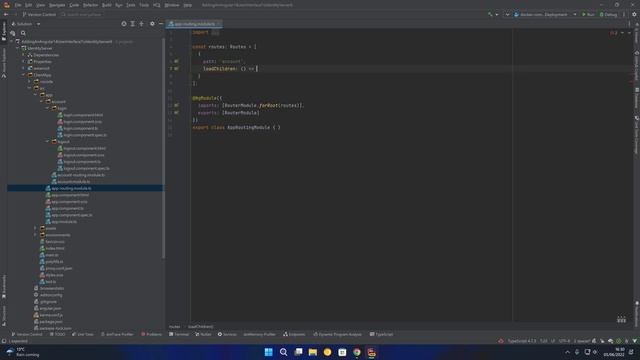Viewport: 640px width, 360px height.
Task: Select login.component.spec.ts in the tree
Action: tap(82, 135)
